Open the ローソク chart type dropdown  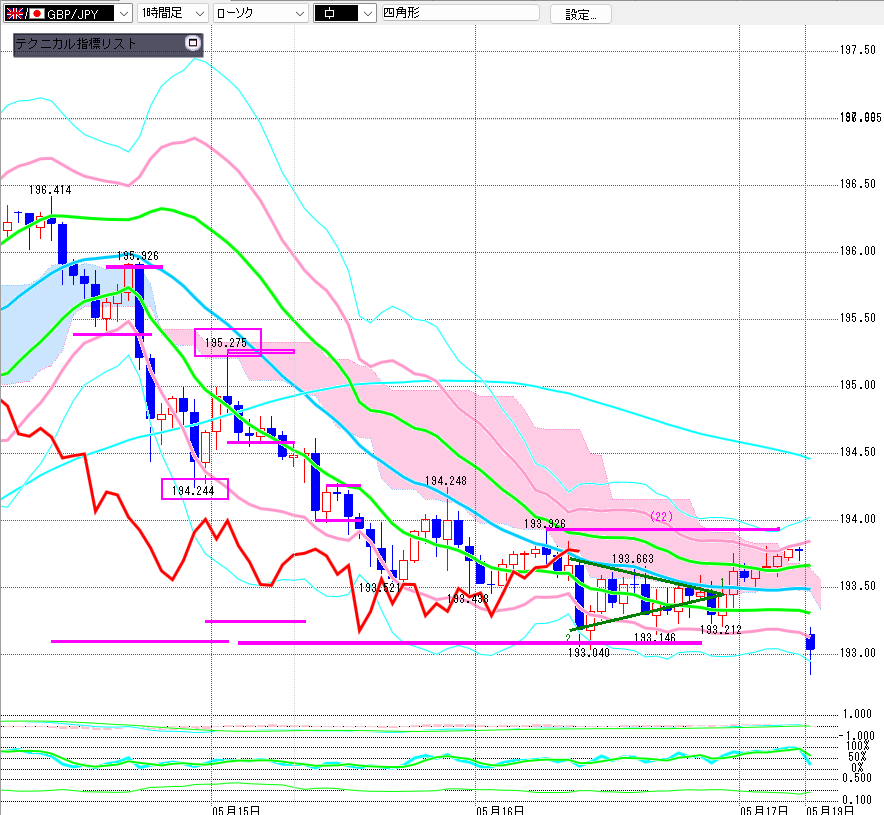click(x=297, y=14)
